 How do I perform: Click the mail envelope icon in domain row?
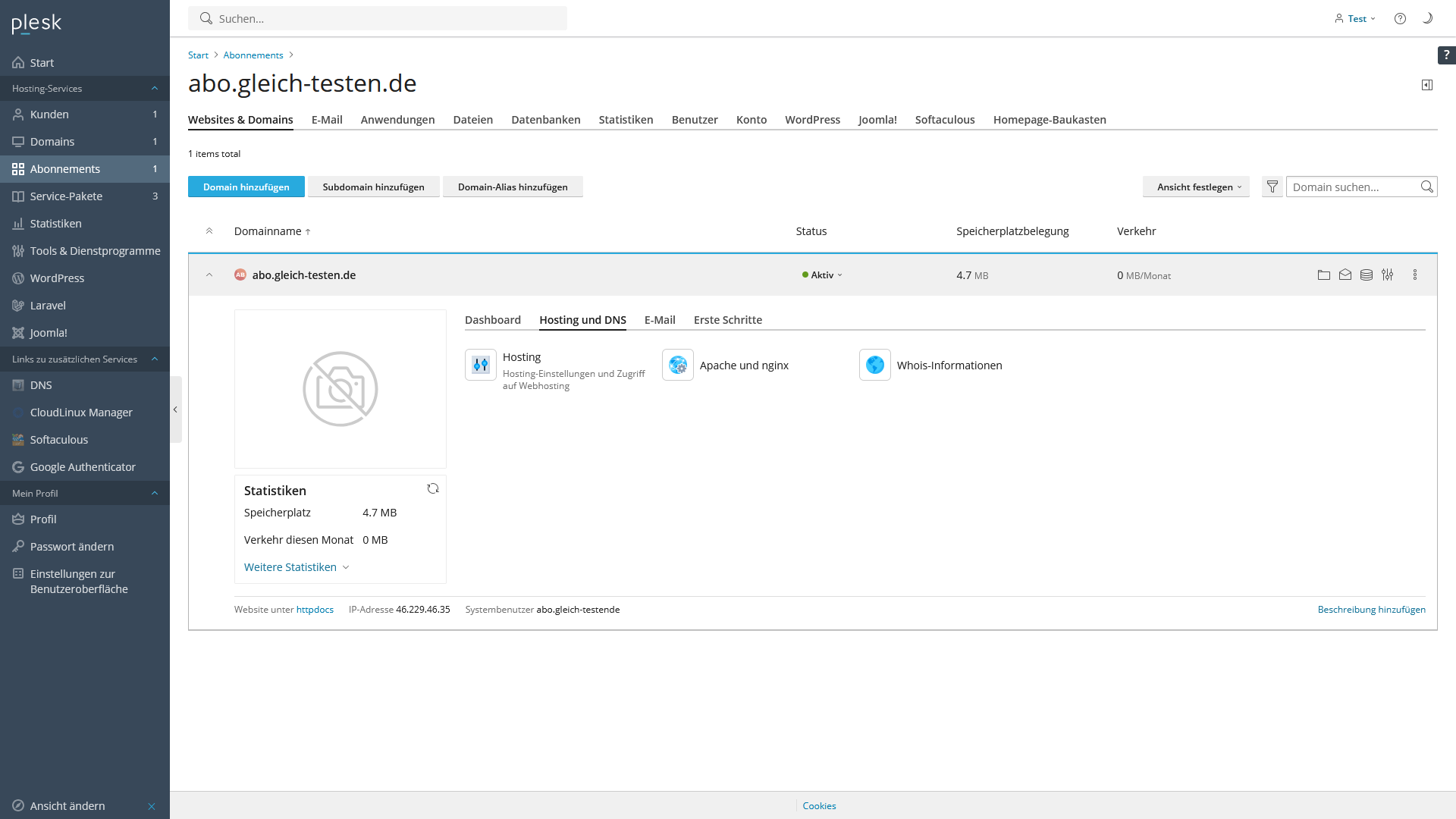point(1345,275)
